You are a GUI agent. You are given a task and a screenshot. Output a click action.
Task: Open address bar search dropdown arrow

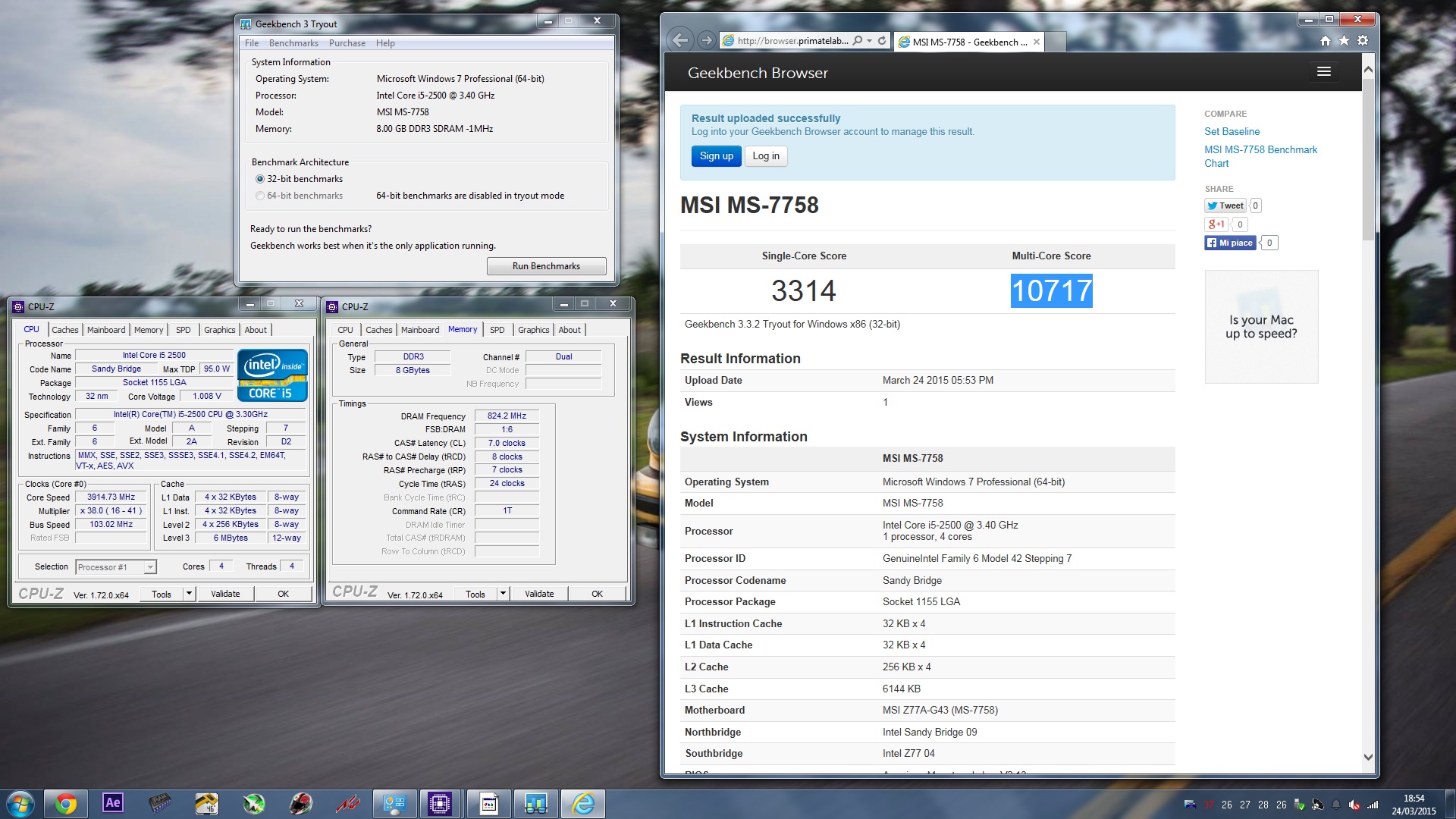click(x=869, y=41)
